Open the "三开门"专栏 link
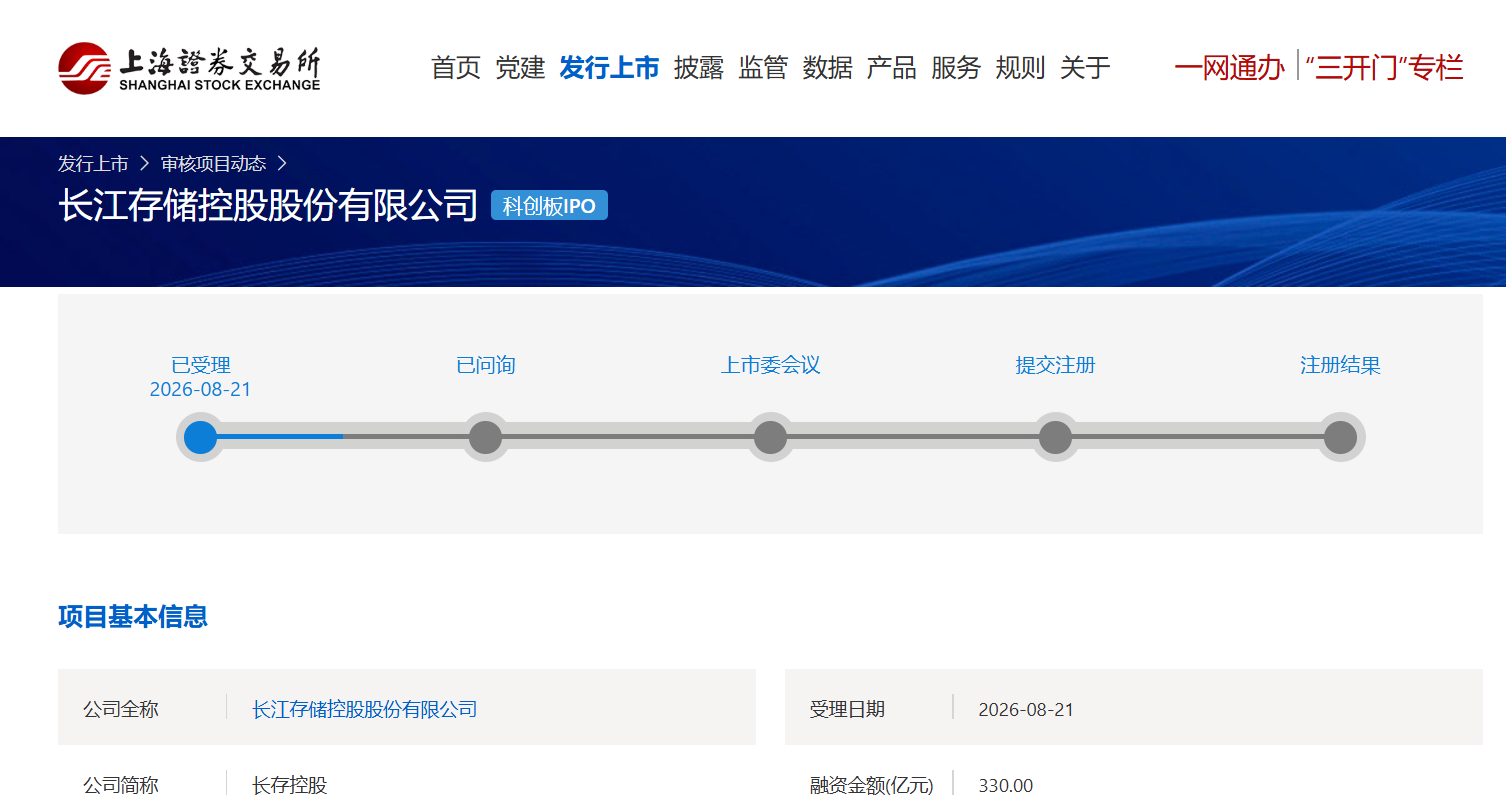Viewport: 1506px width, 812px height. click(x=1384, y=68)
